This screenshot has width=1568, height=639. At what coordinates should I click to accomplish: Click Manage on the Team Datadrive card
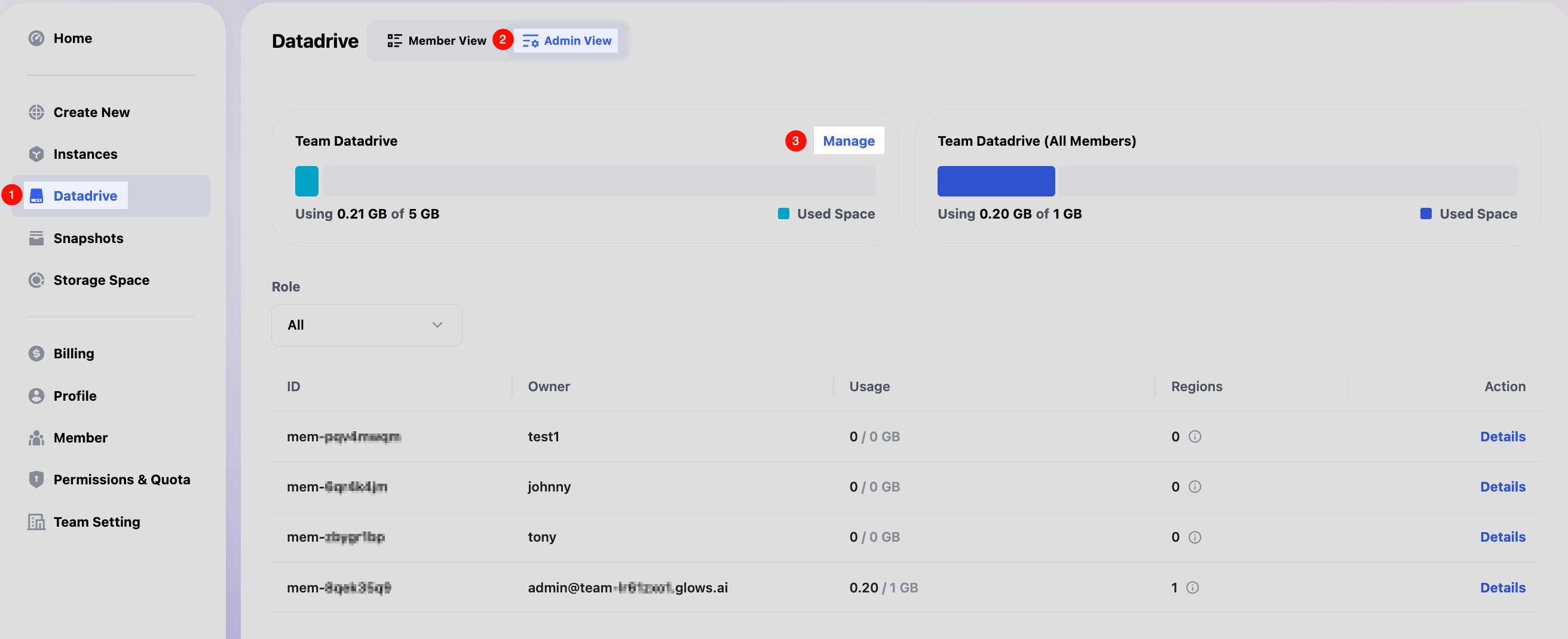[848, 141]
